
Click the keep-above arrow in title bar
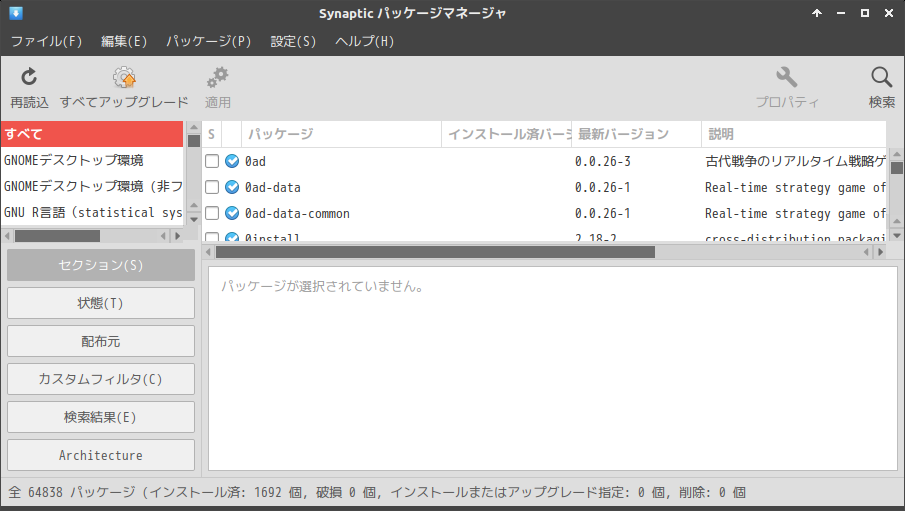coord(817,13)
